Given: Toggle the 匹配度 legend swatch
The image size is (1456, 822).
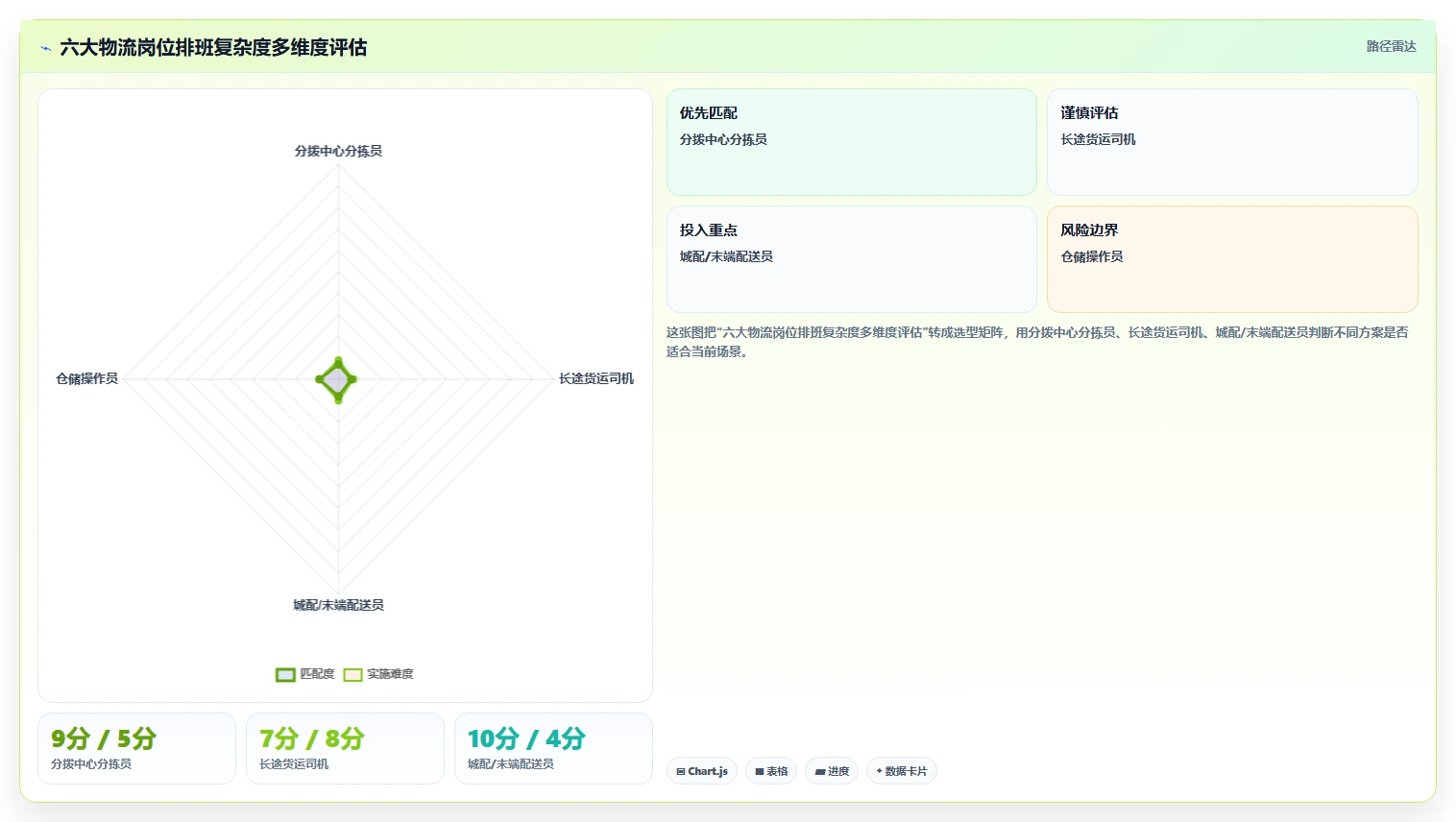Looking at the screenshot, I should [x=285, y=674].
